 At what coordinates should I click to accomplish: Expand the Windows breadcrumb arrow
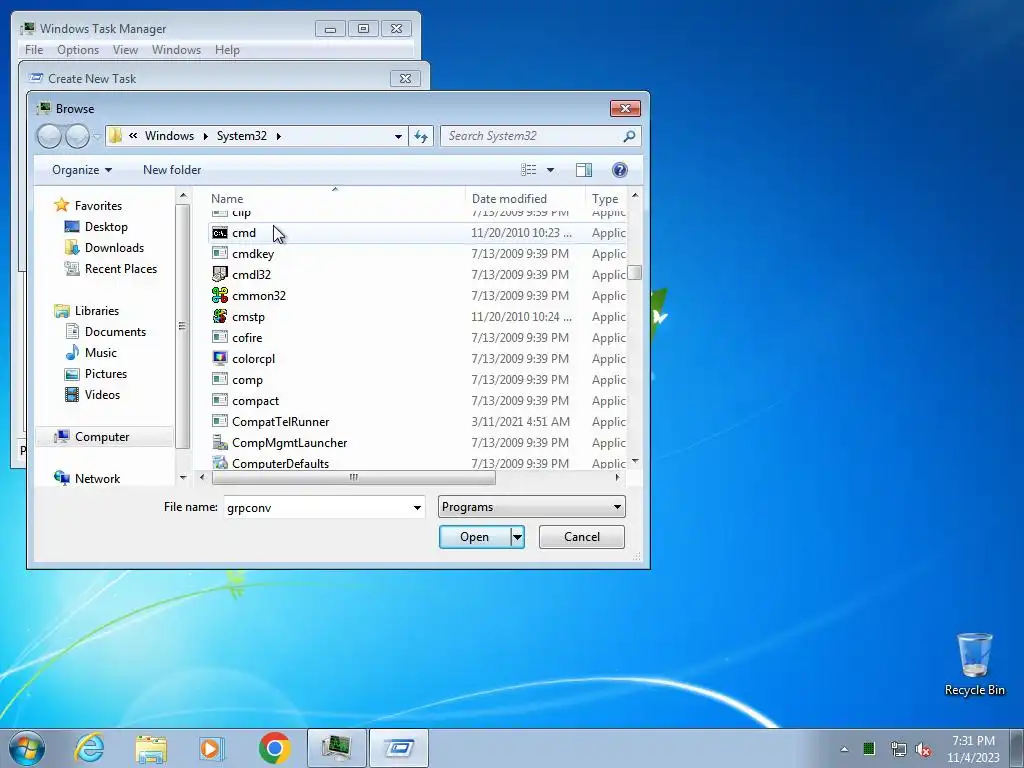(x=205, y=136)
